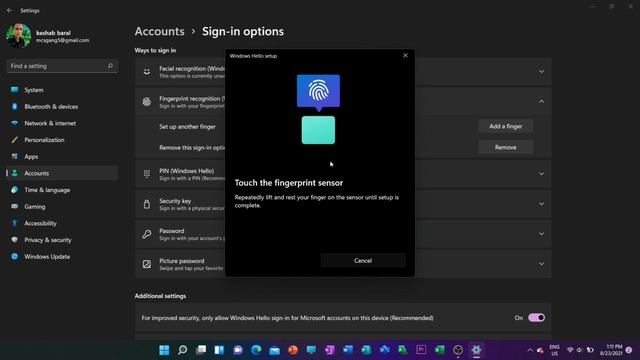Click the search magnifier in Find a setting
The width and height of the screenshot is (640, 360).
point(110,66)
